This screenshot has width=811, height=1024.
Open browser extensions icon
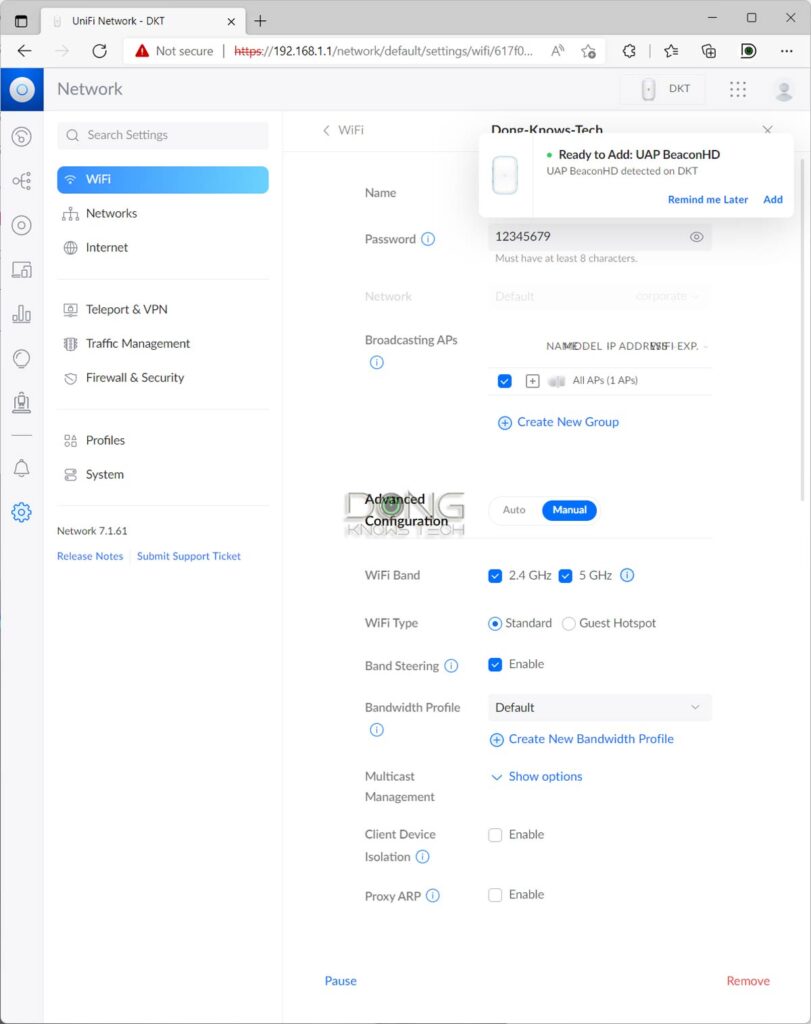click(629, 51)
